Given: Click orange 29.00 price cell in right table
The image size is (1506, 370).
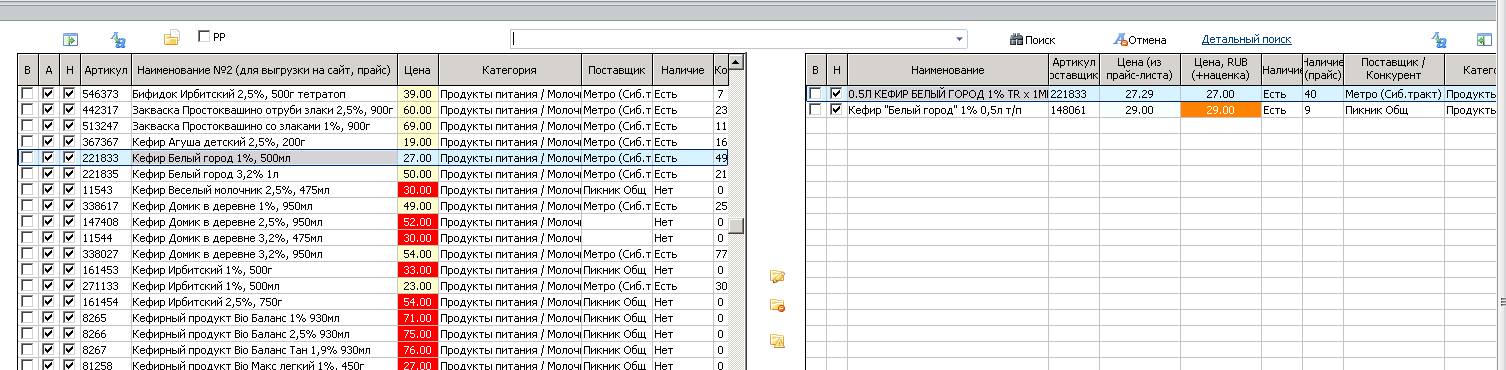Looking at the screenshot, I should pyautogui.click(x=1220, y=110).
